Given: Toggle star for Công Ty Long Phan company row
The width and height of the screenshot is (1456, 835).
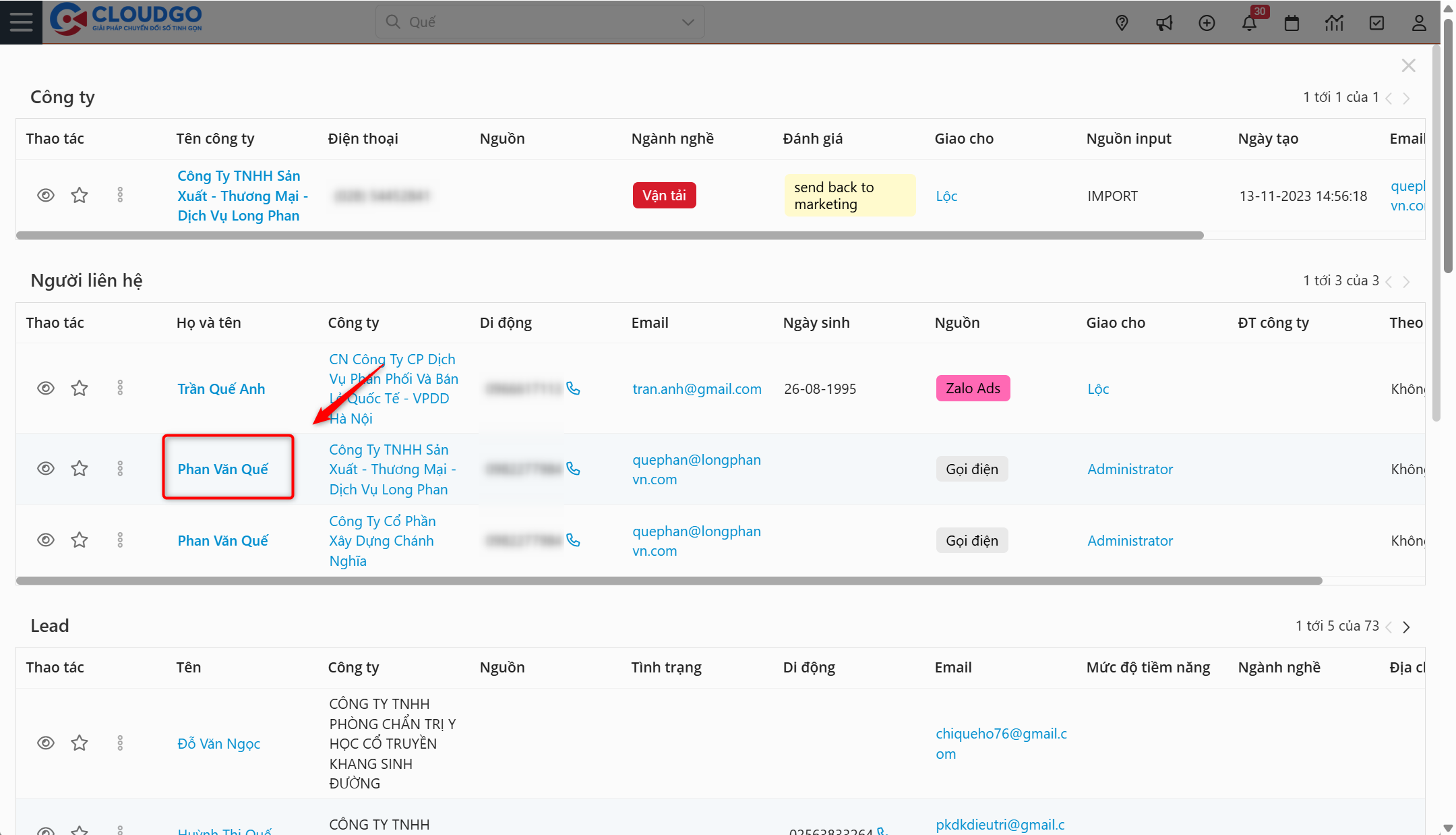Looking at the screenshot, I should [80, 196].
